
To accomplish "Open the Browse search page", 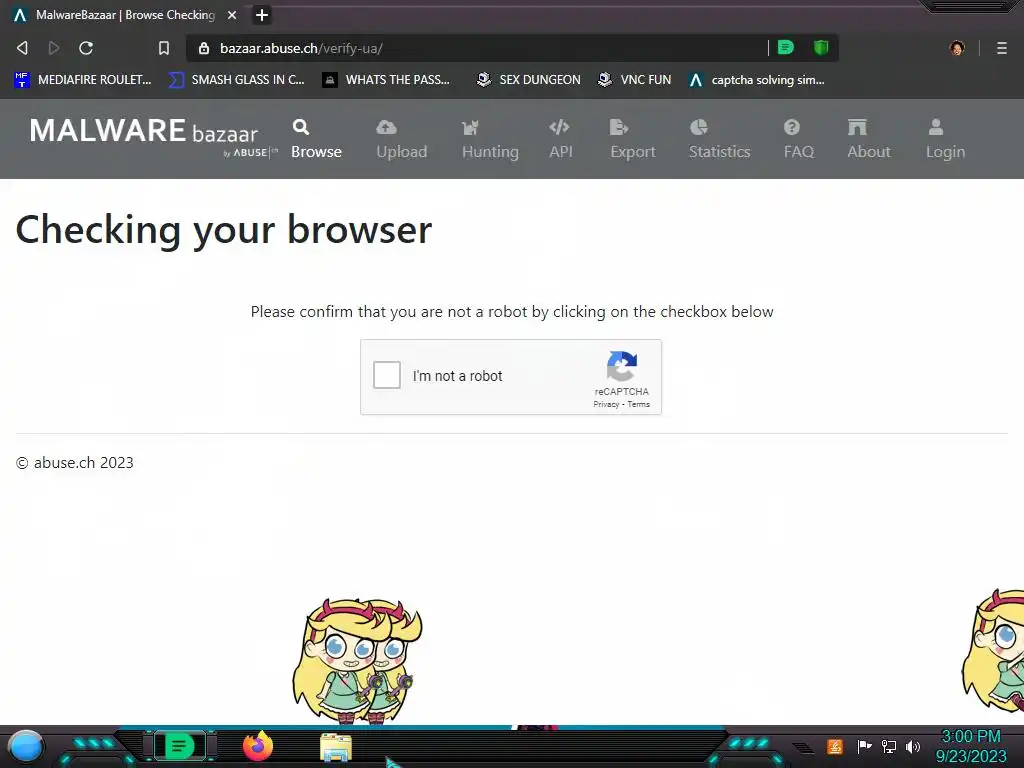I will [x=316, y=139].
